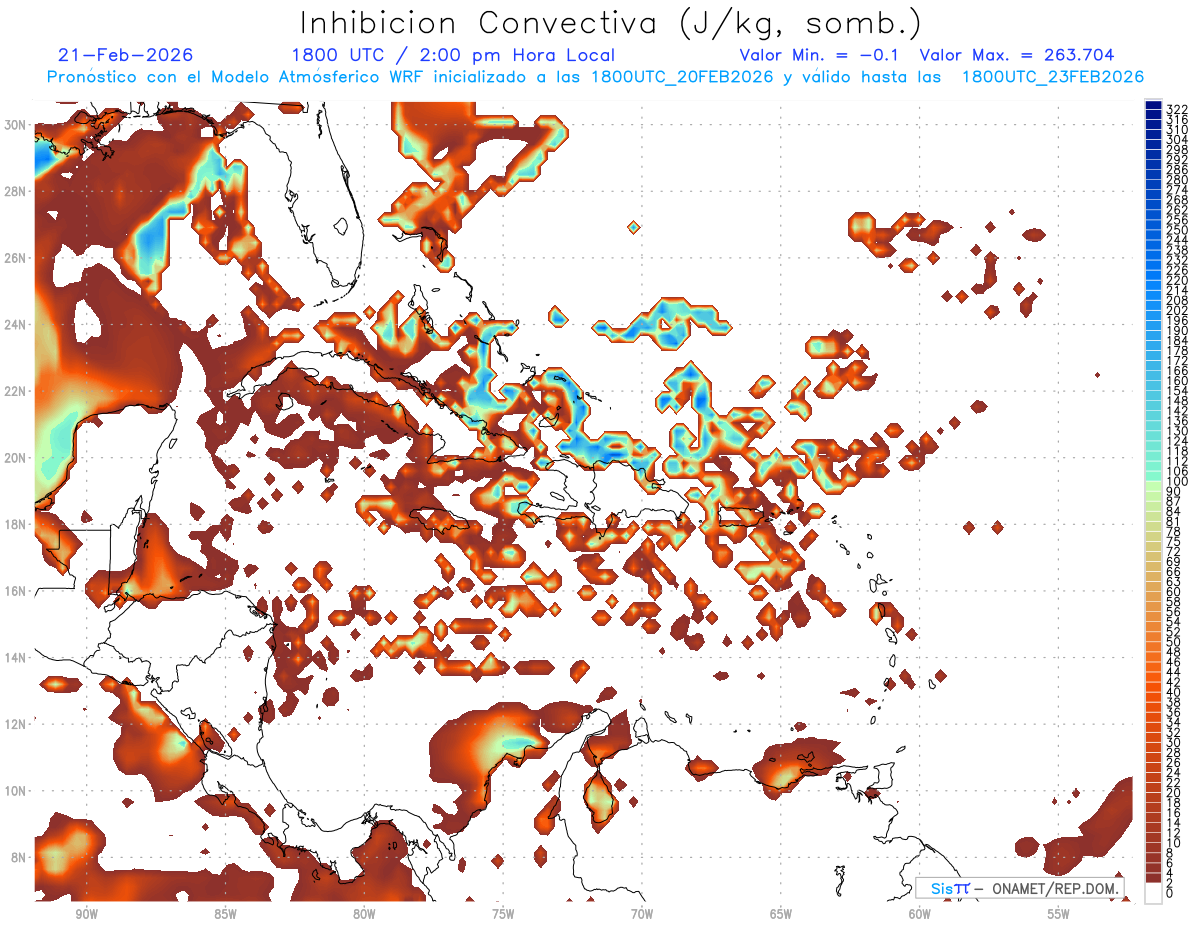Click the 26N latitude label
Viewport: 1200px width, 927px height.
click(x=16, y=258)
